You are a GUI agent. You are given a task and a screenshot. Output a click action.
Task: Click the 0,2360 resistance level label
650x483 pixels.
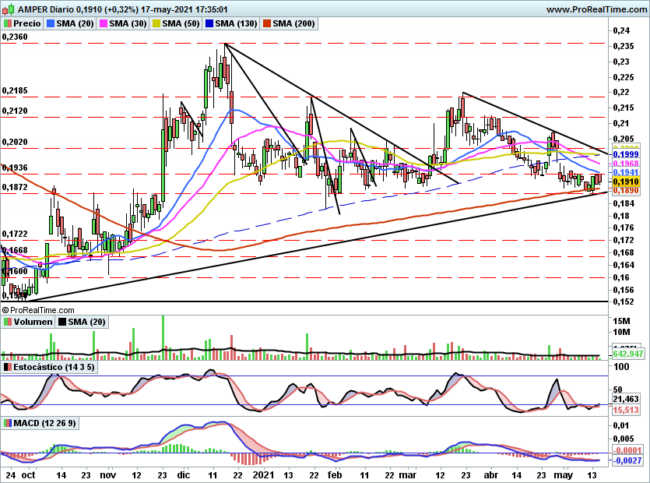coord(15,37)
